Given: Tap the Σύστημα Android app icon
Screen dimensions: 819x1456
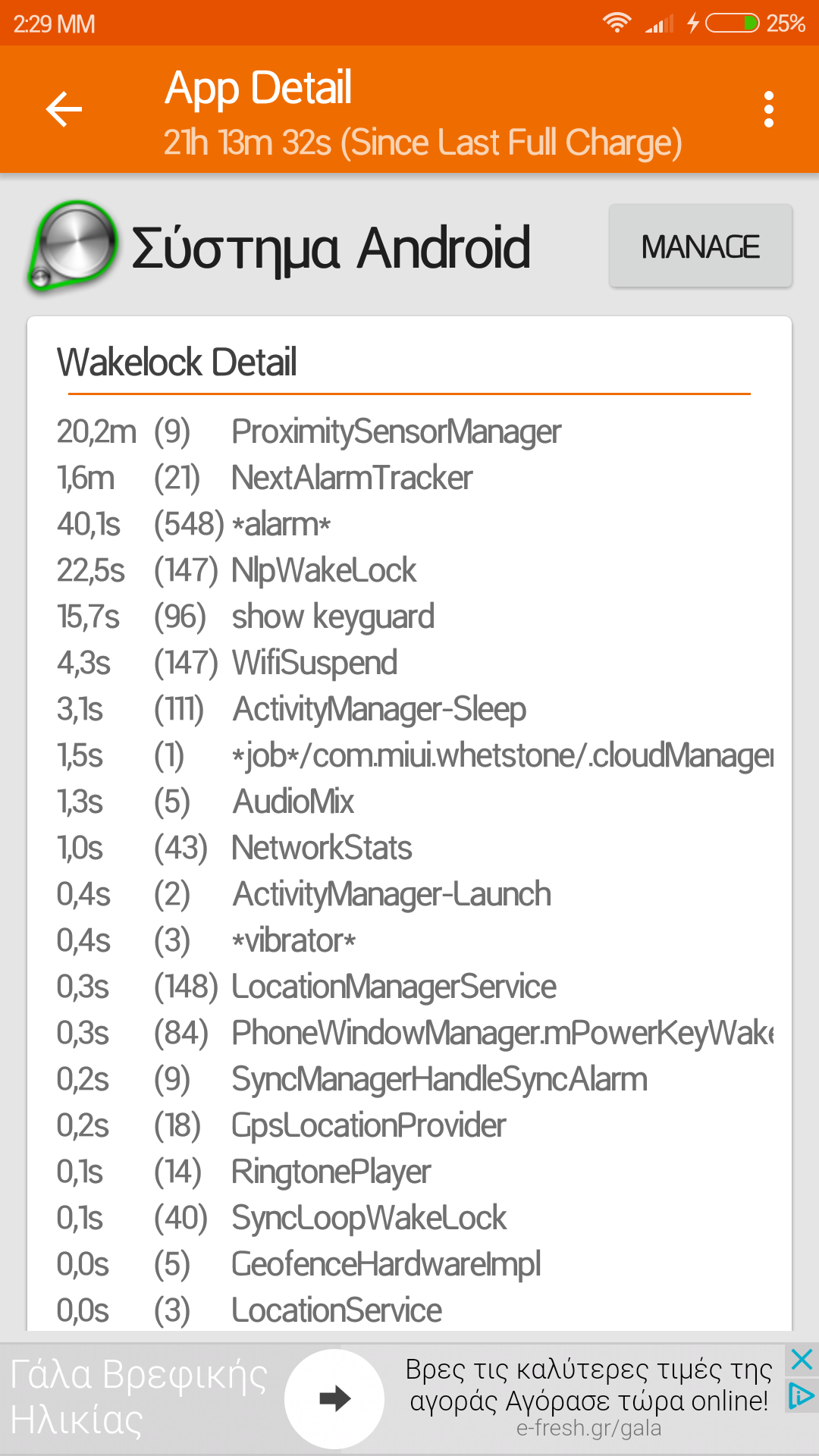Looking at the screenshot, I should pyautogui.click(x=74, y=246).
